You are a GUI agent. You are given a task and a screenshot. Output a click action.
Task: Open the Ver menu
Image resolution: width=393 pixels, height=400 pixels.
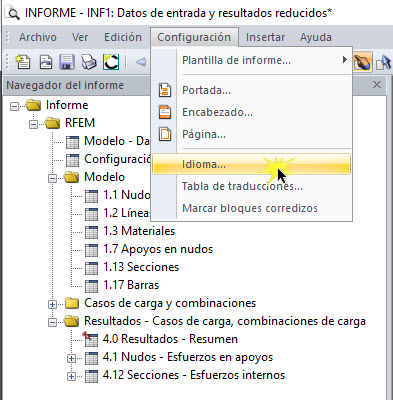click(80, 37)
